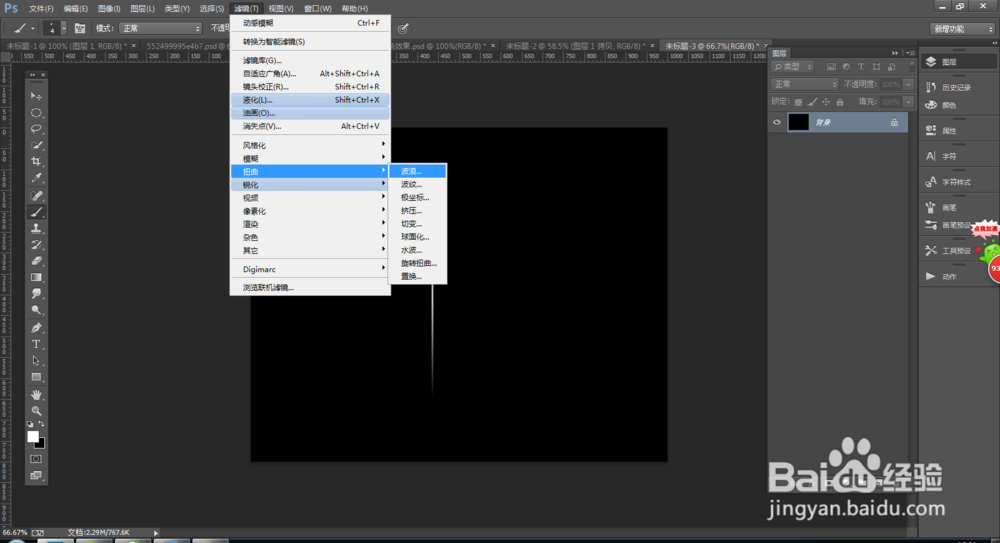Screen dimensions: 1000x543
Task: Select the Brush tool in toolbox
Action: 36,212
